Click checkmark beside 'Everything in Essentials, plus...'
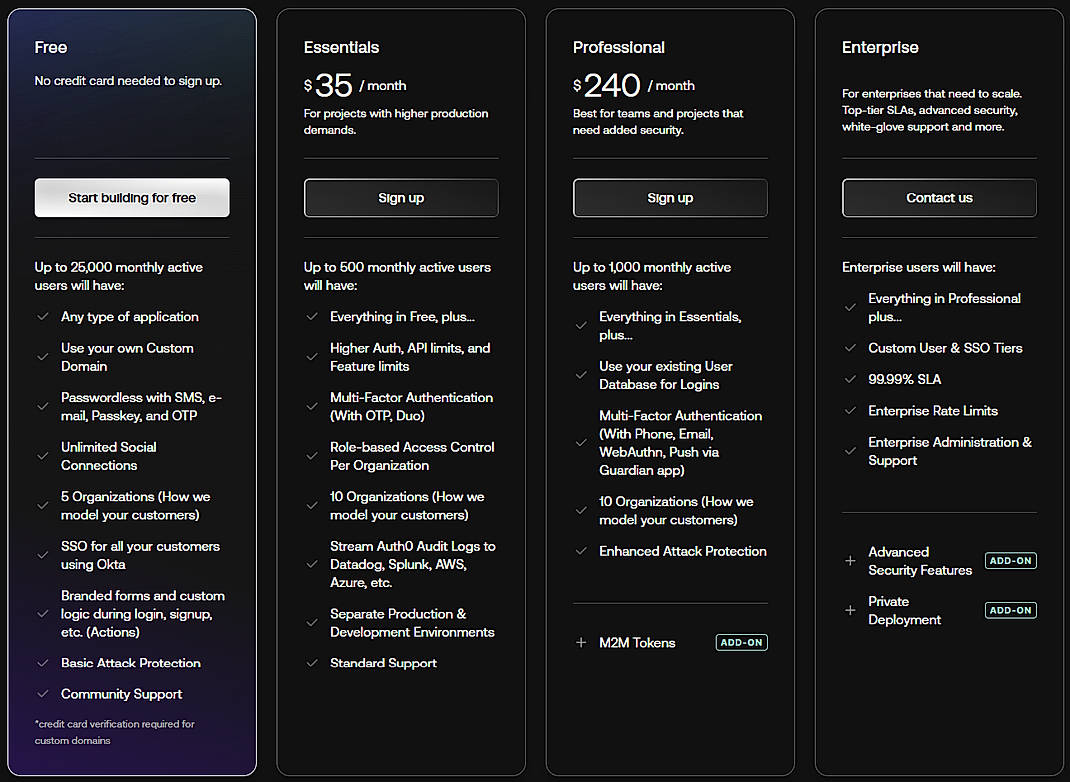Image resolution: width=1070 pixels, height=782 pixels. 581,325
